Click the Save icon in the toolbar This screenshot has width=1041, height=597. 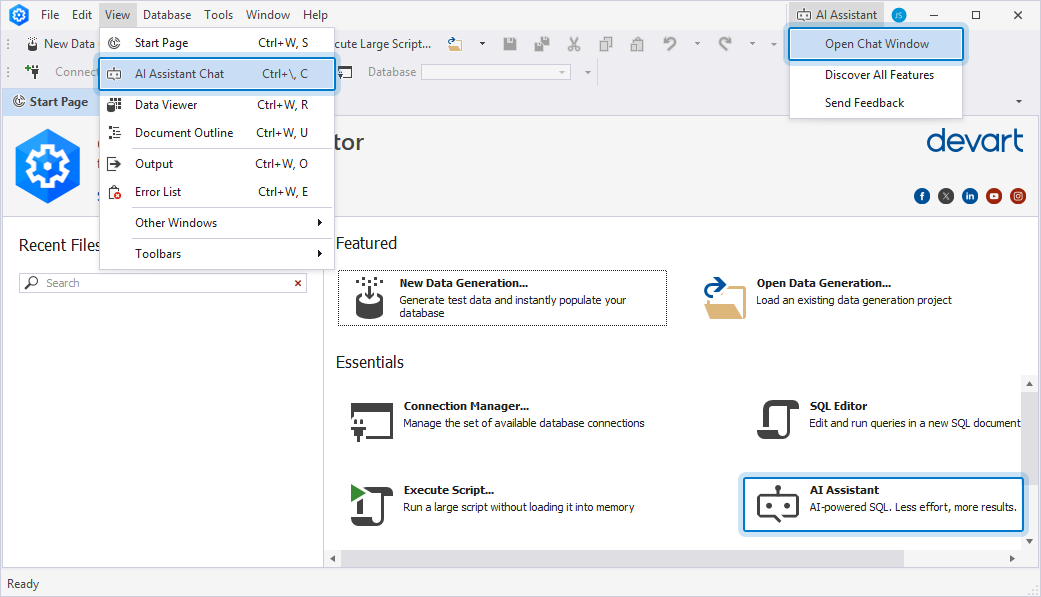(510, 44)
